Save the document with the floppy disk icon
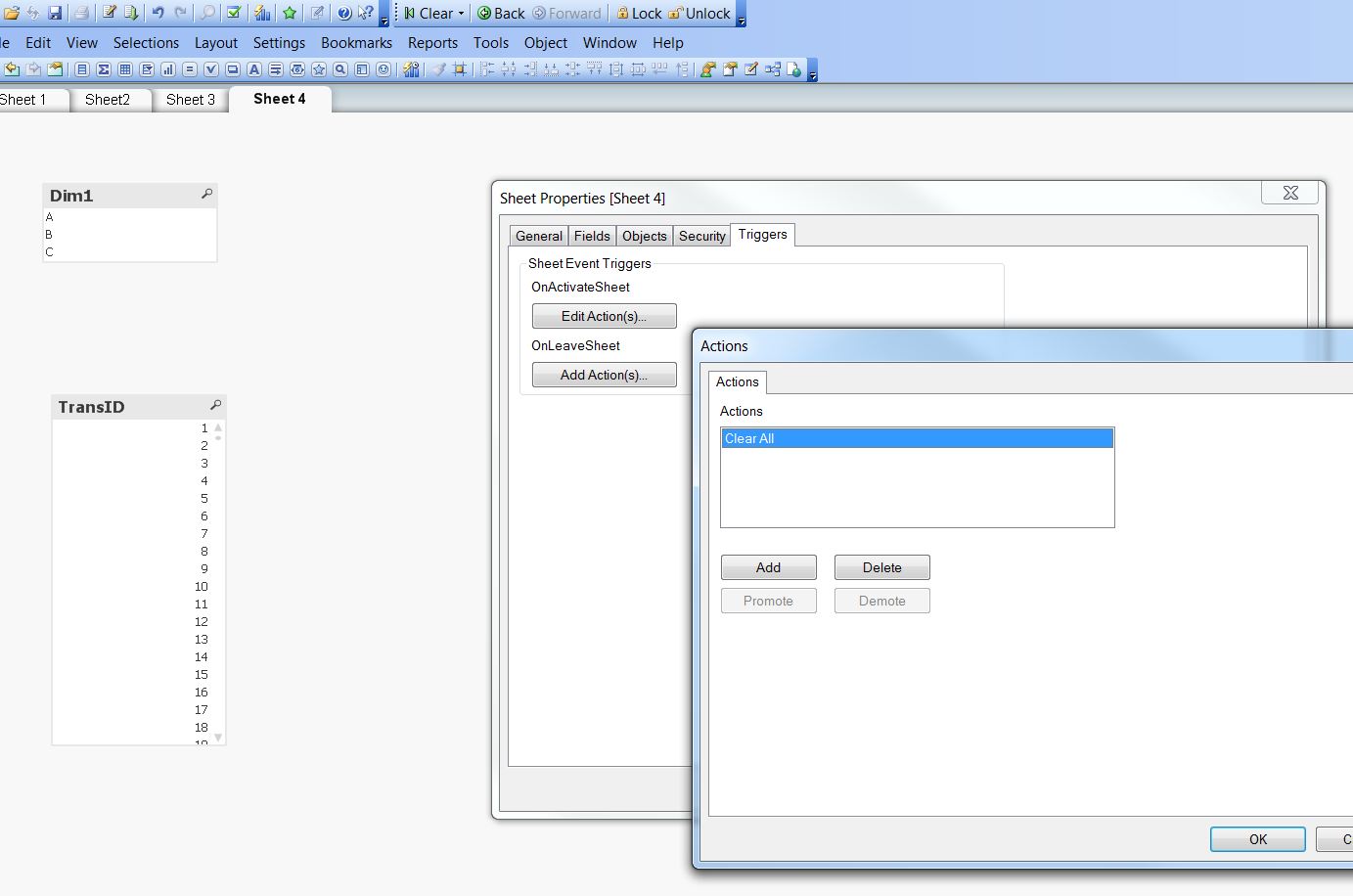 click(55, 13)
